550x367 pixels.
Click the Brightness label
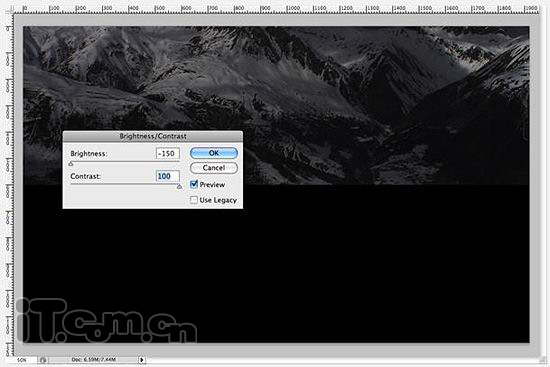click(x=89, y=154)
